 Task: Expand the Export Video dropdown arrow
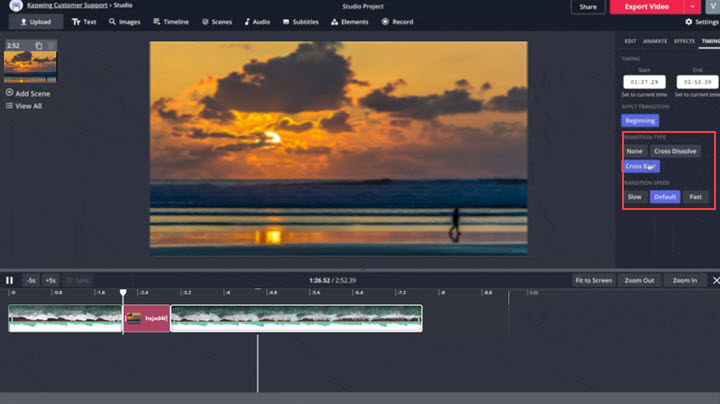coord(691,7)
